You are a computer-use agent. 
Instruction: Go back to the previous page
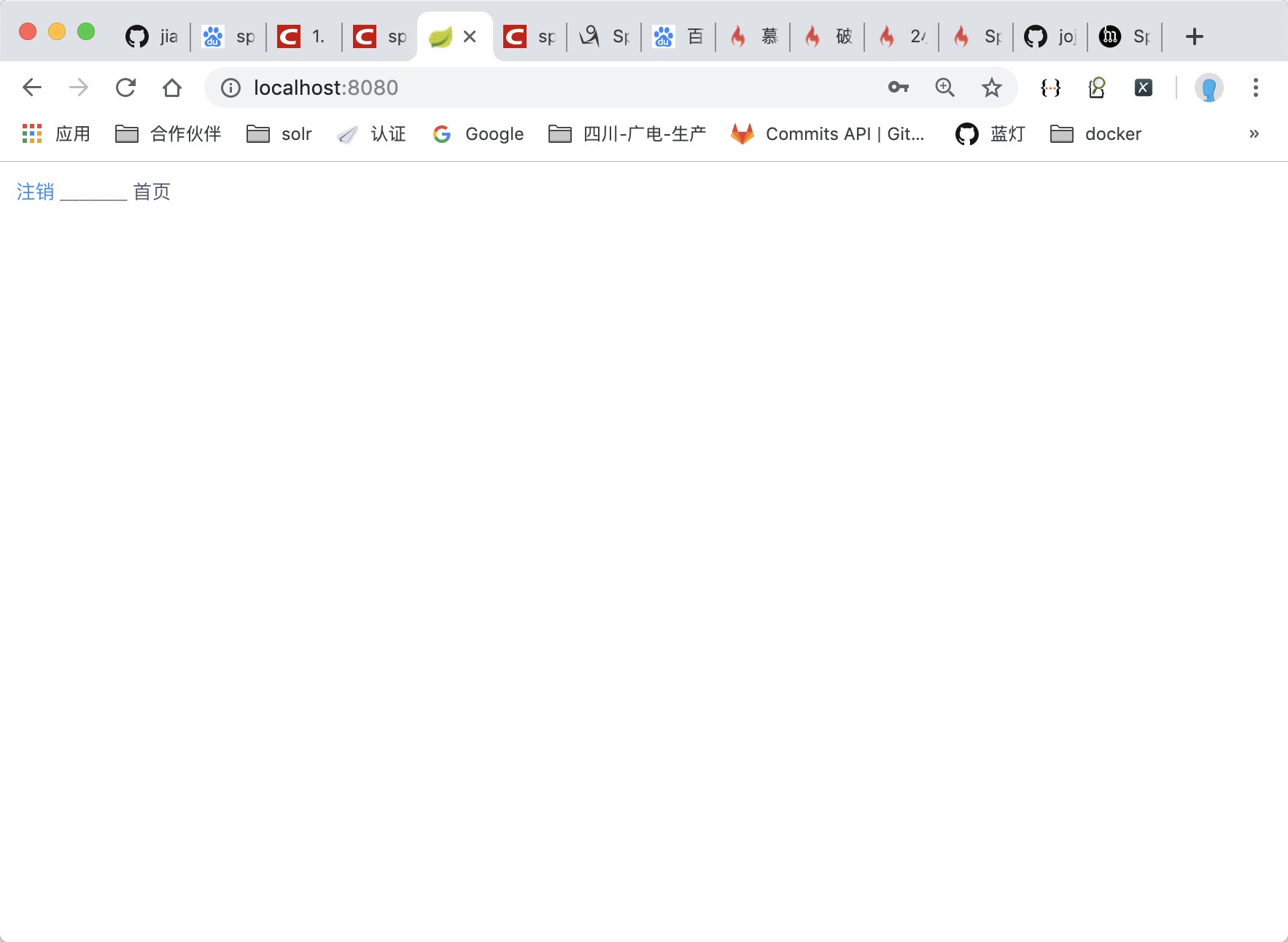pyautogui.click(x=32, y=87)
